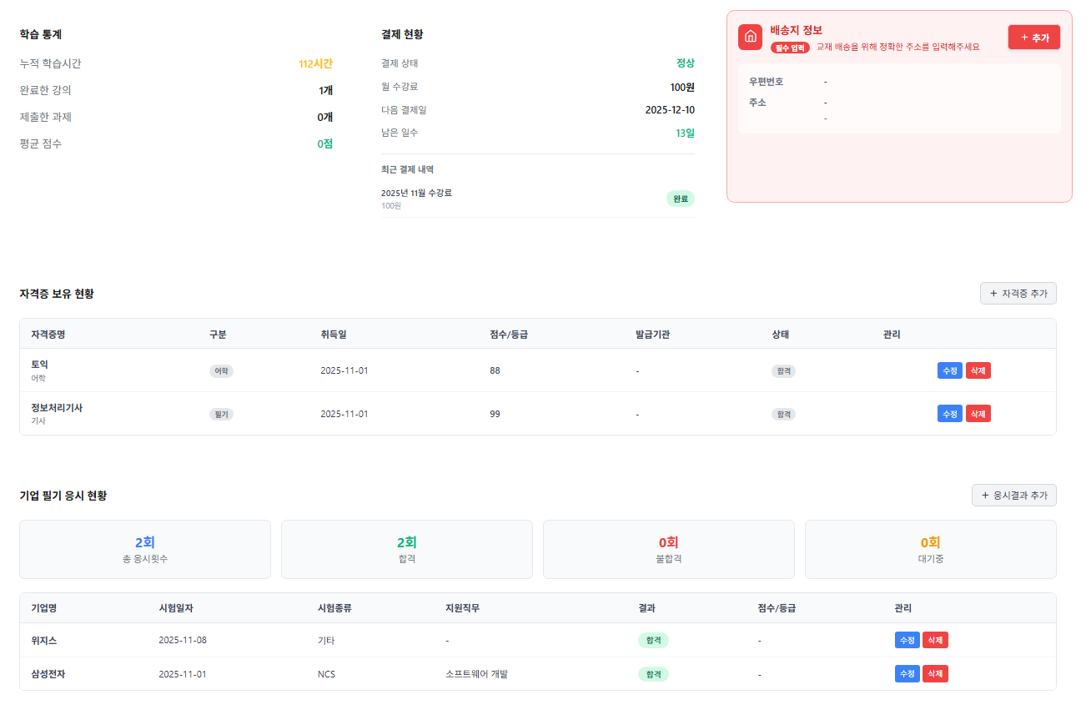Image resolution: width=1091 pixels, height=720 pixels.
Task: Click the 필기 badge next to 정보처리기사
Action: (x=220, y=413)
